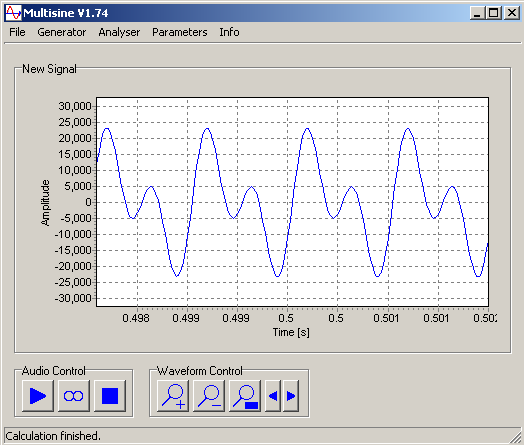
Task: Open the File menu
Action: click(x=17, y=32)
